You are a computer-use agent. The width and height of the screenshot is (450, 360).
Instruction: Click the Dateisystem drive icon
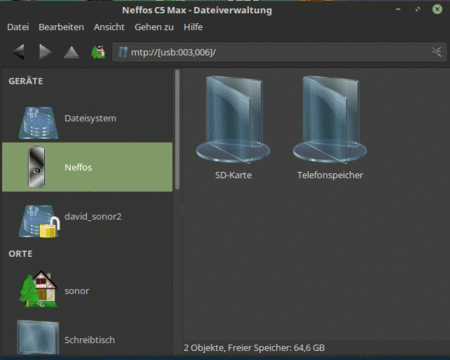[x=38, y=123]
